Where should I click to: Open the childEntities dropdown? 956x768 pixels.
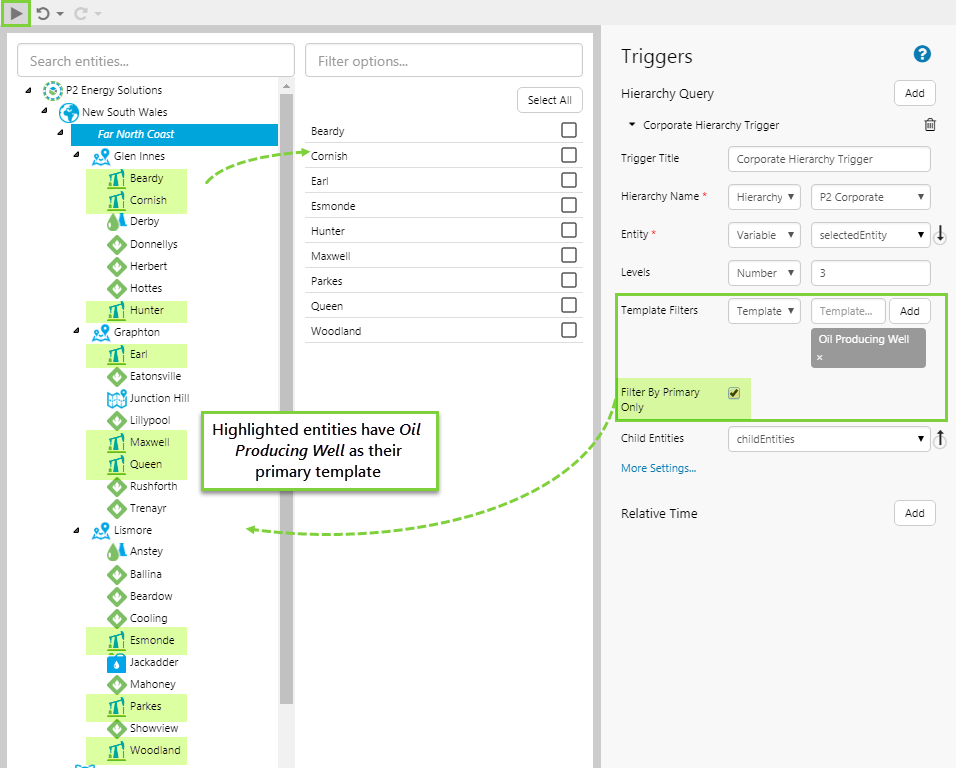click(x=829, y=439)
